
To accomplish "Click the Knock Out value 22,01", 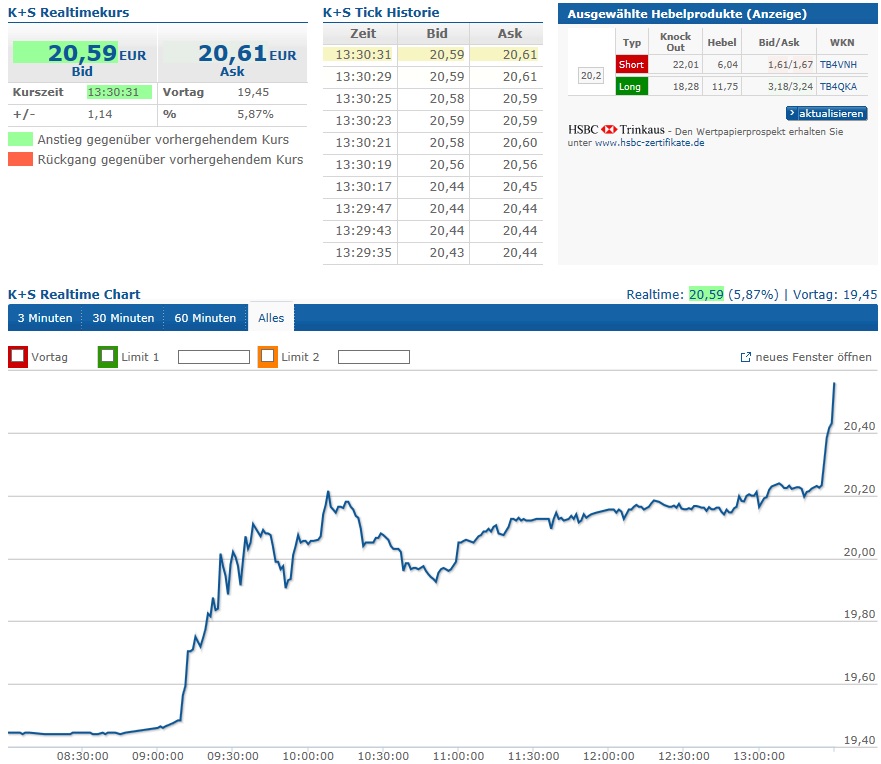I will [x=686, y=65].
